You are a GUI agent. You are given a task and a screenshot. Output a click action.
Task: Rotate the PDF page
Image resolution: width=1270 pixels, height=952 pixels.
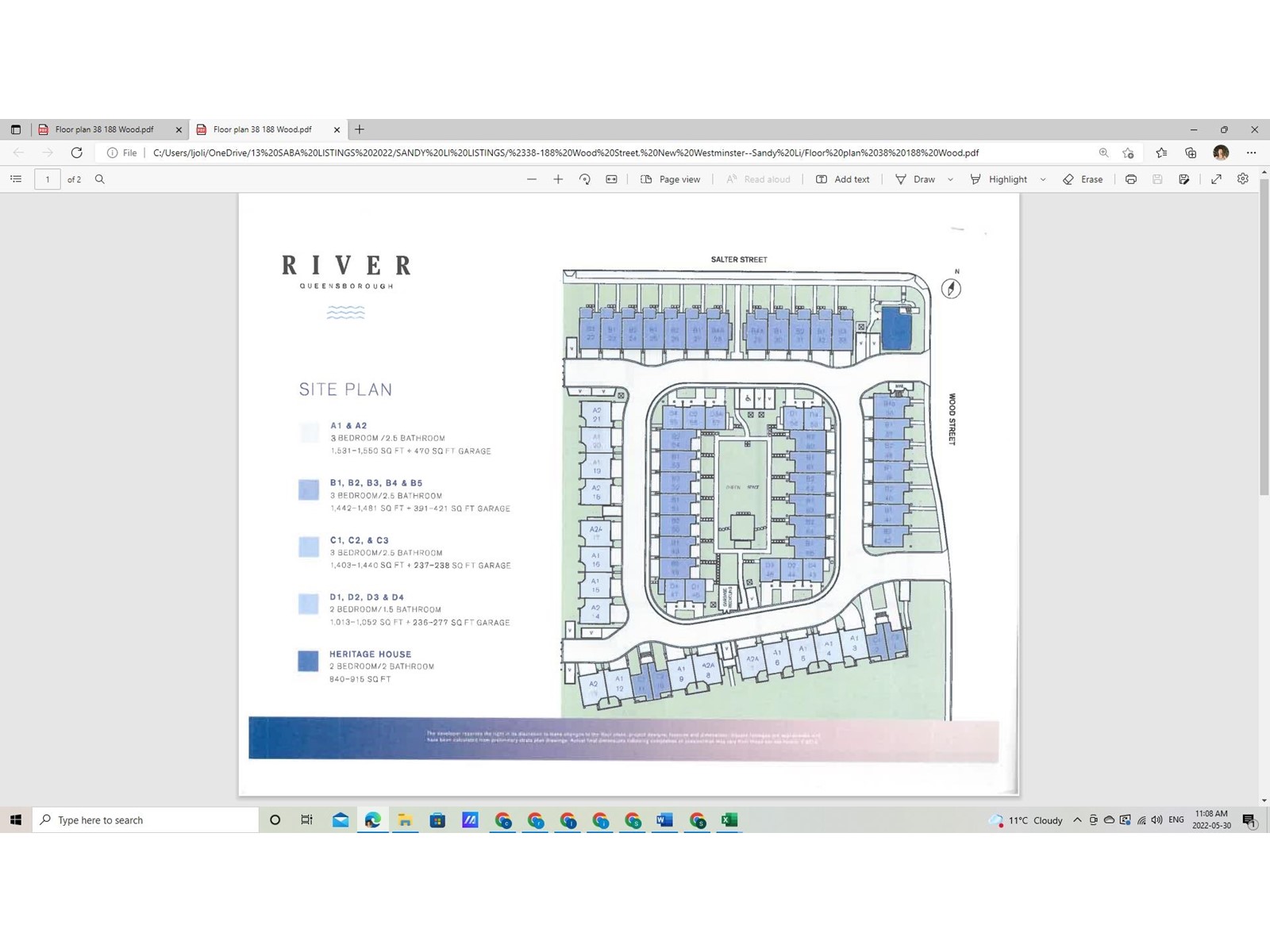pos(585,179)
